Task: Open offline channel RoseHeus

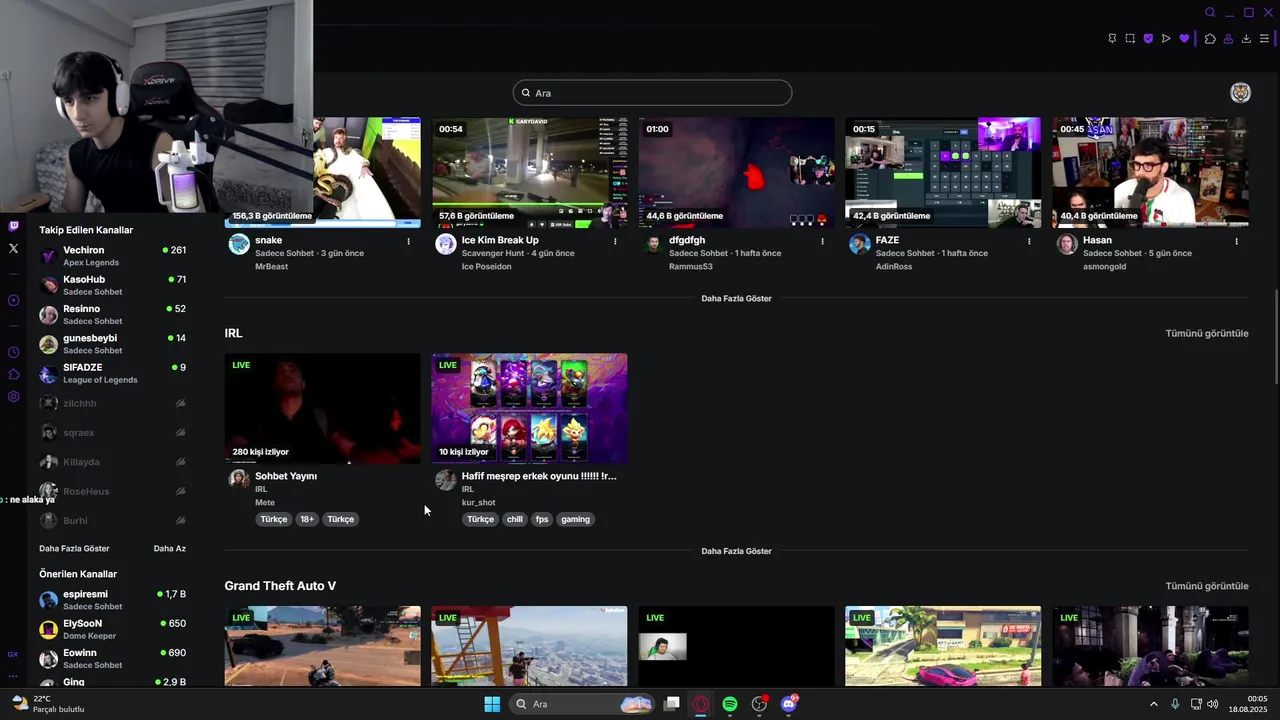Action: pos(112,491)
